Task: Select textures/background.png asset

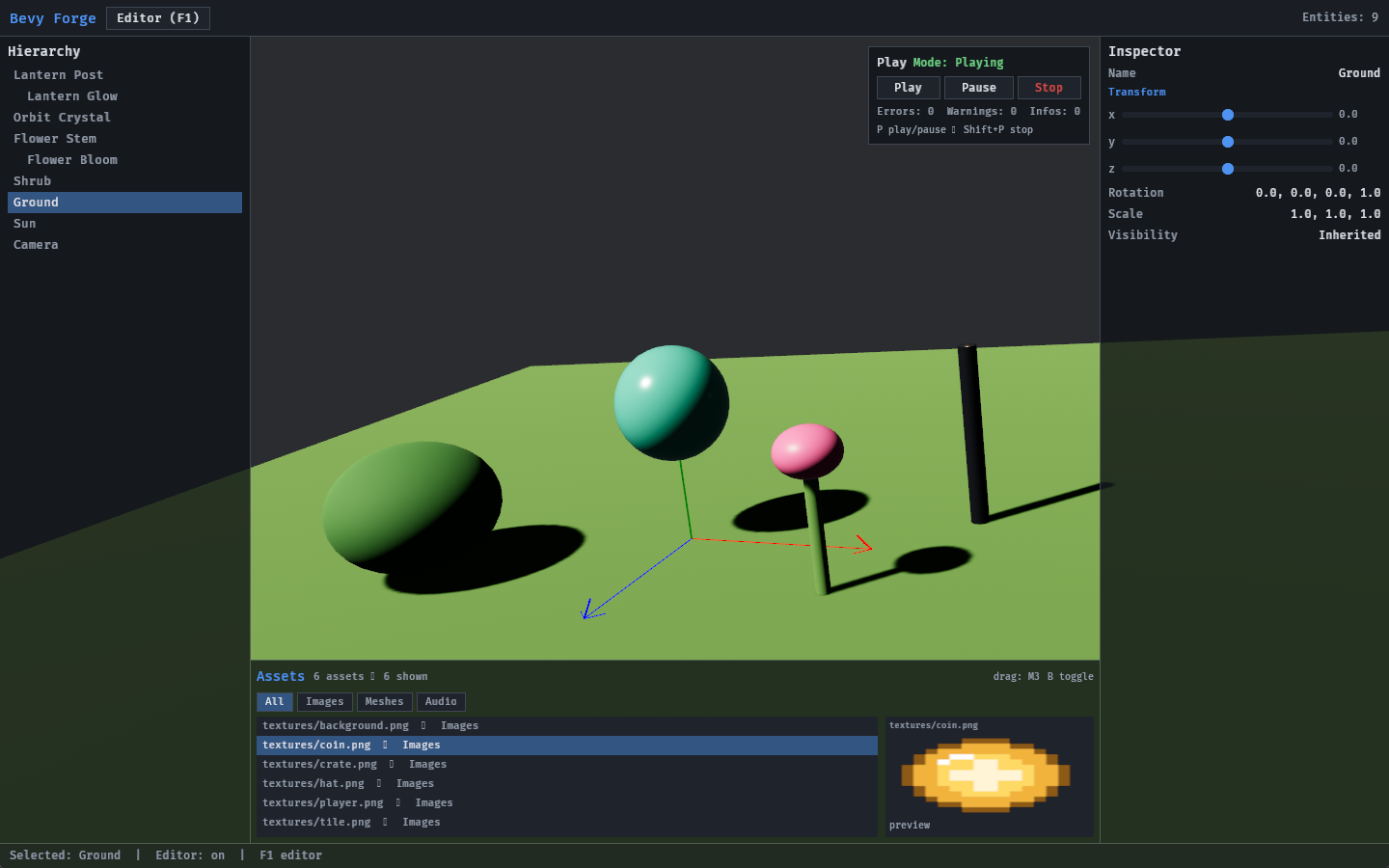Action: pos(567,726)
